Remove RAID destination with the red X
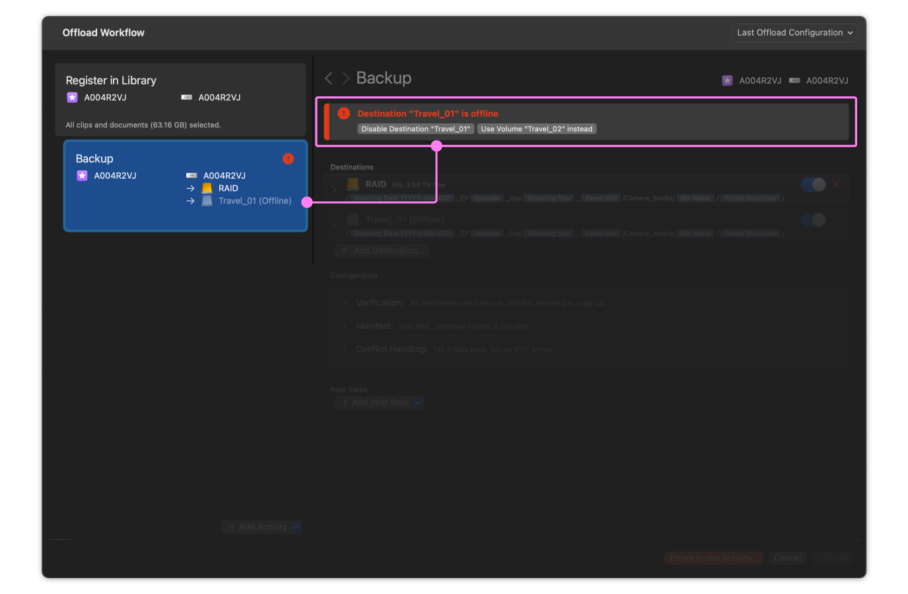Screen dimensions: 908x594 pos(836,184)
